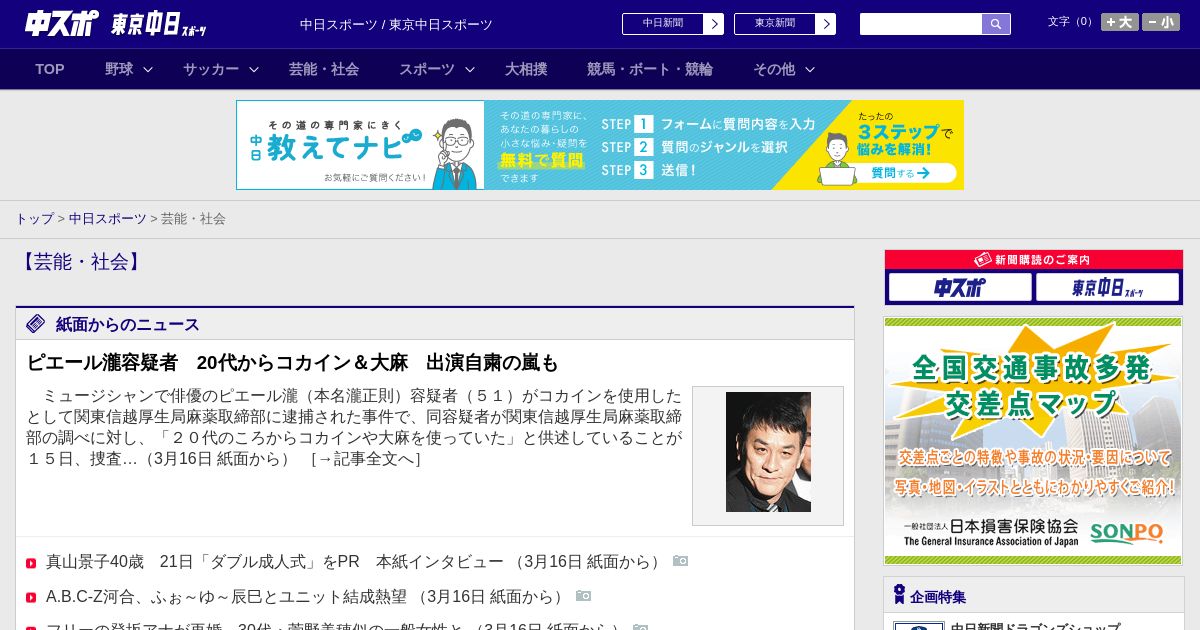Open the サッカー navigation menu

[x=211, y=69]
